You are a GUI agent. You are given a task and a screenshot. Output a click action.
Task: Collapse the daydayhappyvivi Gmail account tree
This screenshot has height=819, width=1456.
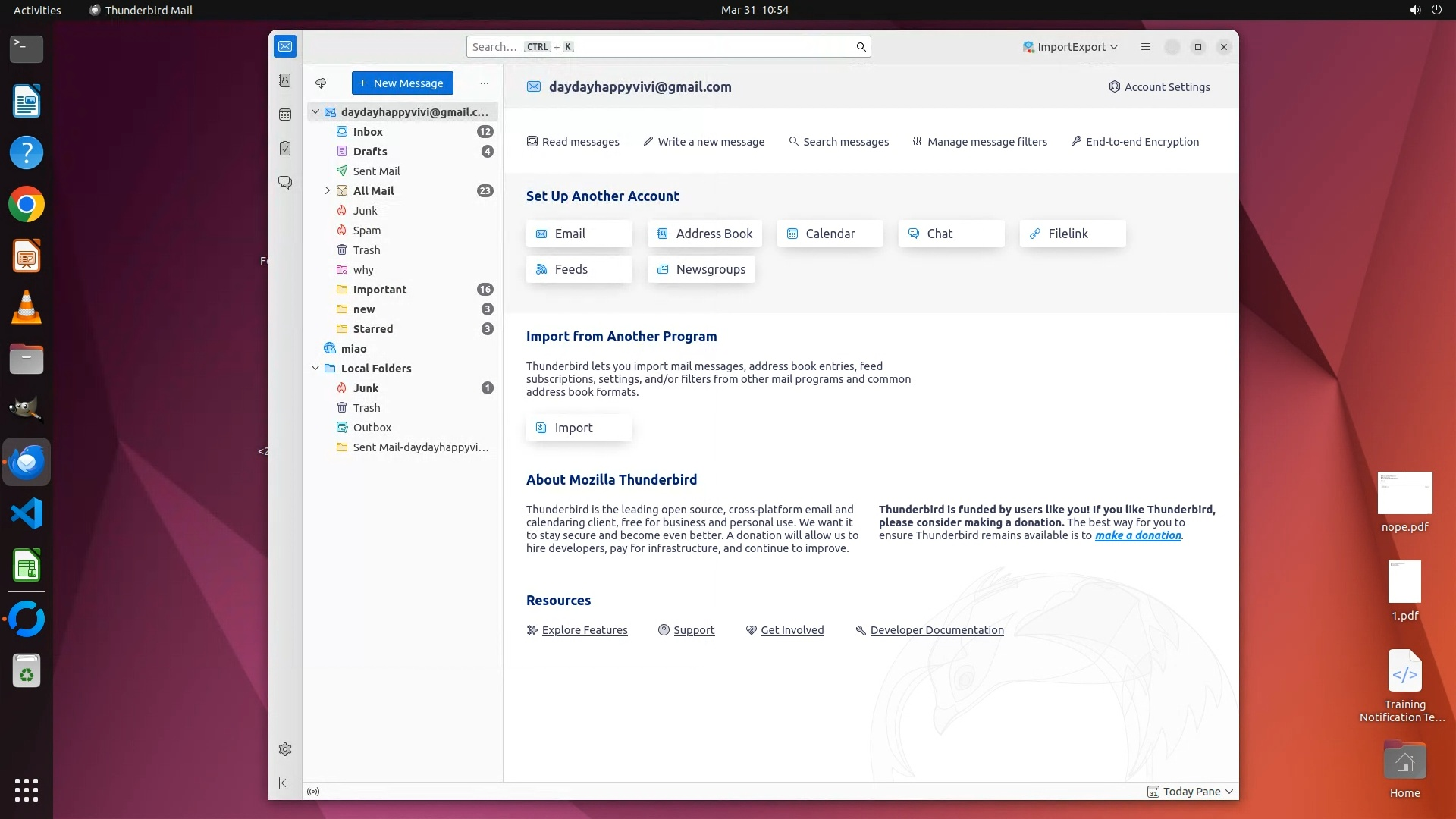point(315,112)
